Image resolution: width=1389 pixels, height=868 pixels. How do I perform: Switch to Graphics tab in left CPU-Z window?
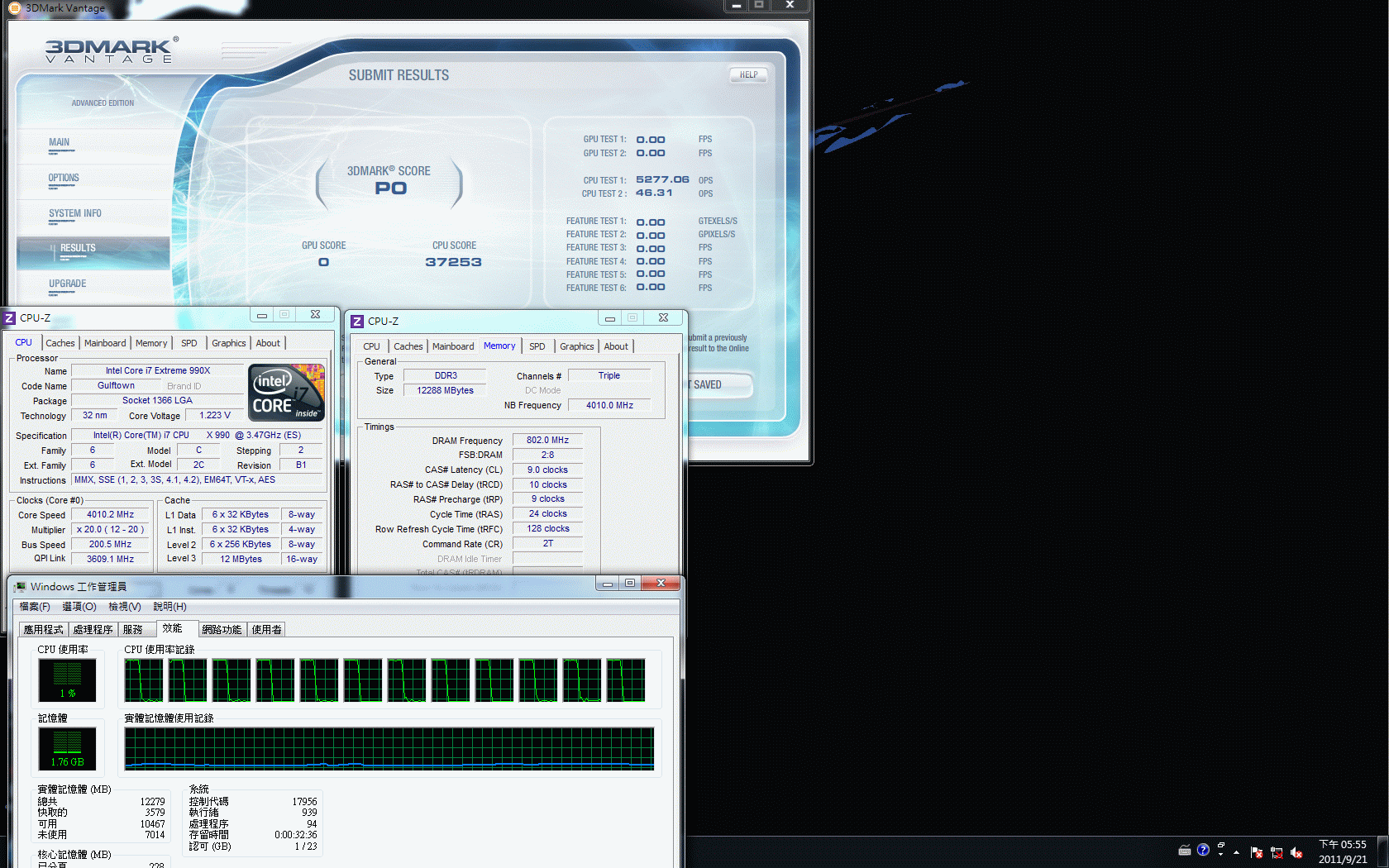tap(229, 343)
